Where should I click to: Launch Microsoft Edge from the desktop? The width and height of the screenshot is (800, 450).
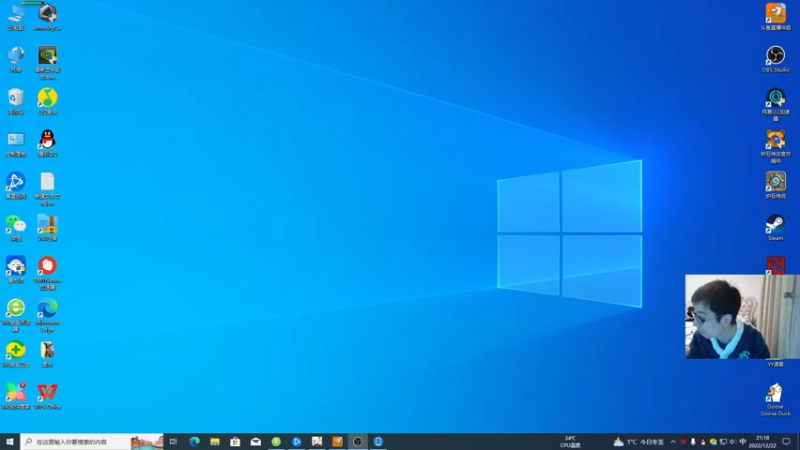click(47, 315)
